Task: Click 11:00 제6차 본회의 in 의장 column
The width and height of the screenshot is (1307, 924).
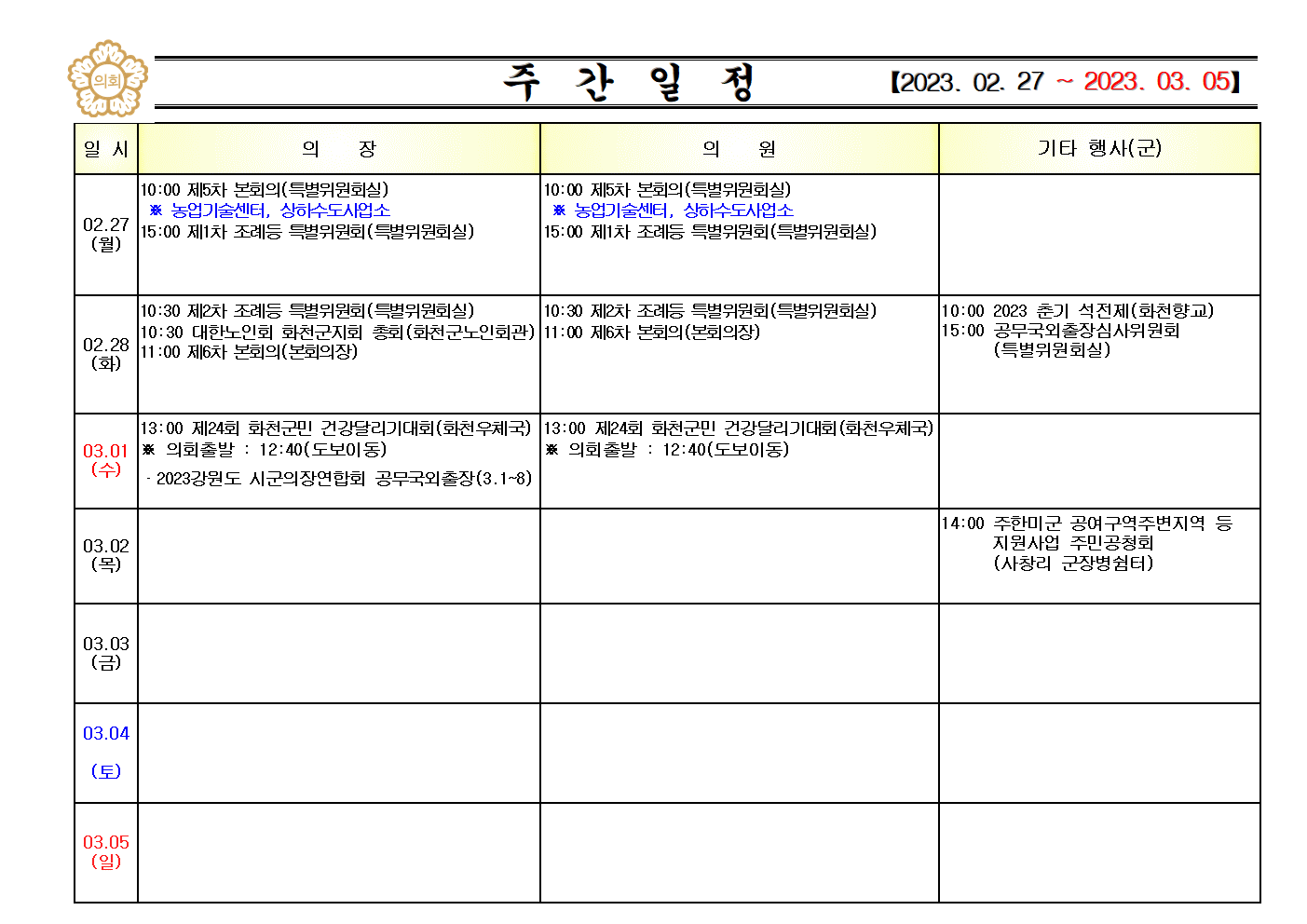Action: pos(249,352)
